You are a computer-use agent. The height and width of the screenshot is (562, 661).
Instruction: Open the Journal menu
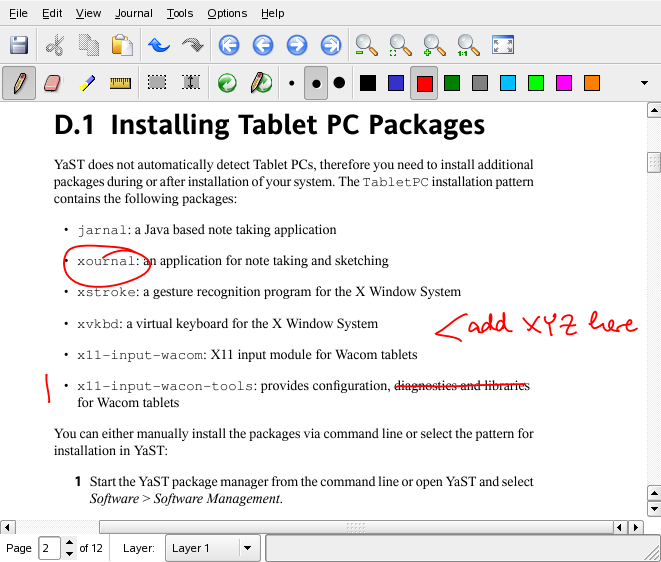pos(133,13)
